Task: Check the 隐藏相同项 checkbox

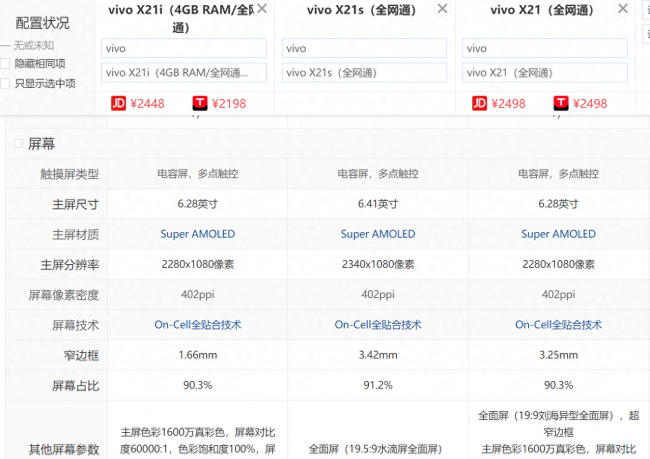Action: coord(5,63)
